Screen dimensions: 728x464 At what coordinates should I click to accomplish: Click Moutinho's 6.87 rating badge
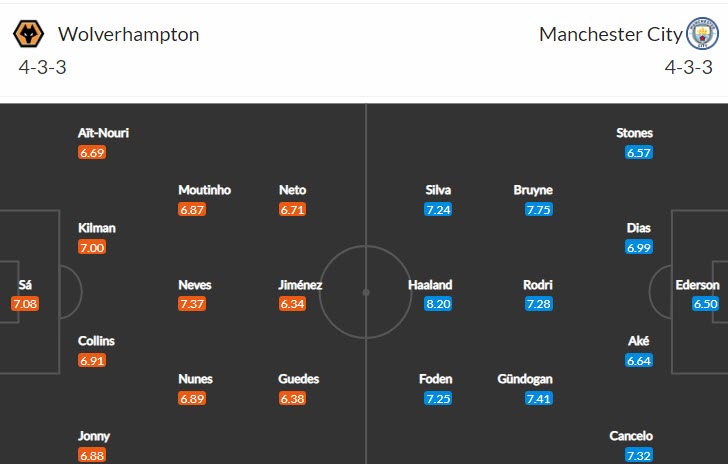click(192, 210)
